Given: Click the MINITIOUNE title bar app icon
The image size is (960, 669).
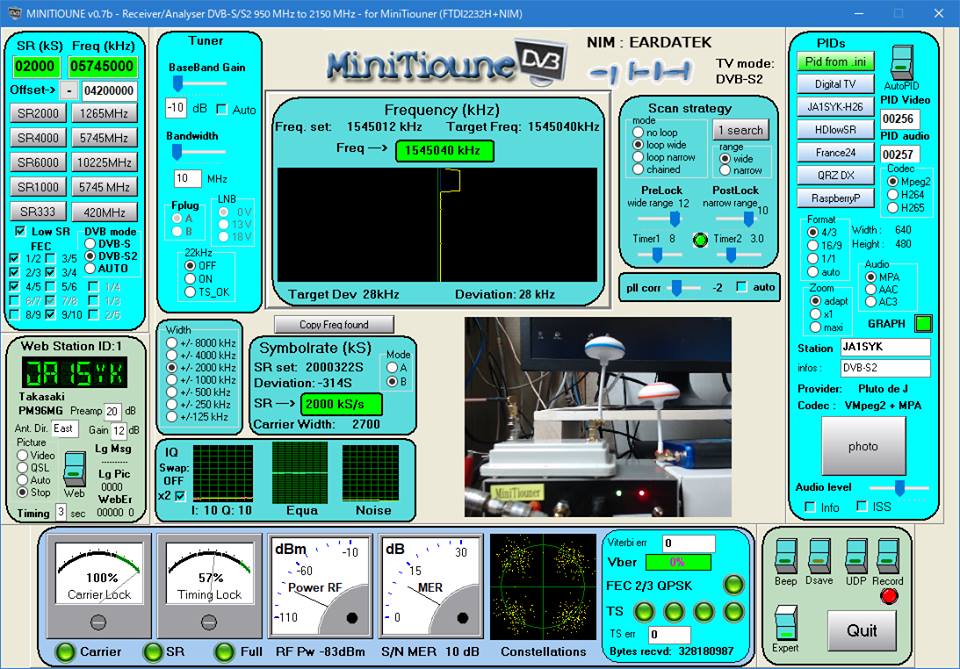Looking at the screenshot, I should (13, 13).
